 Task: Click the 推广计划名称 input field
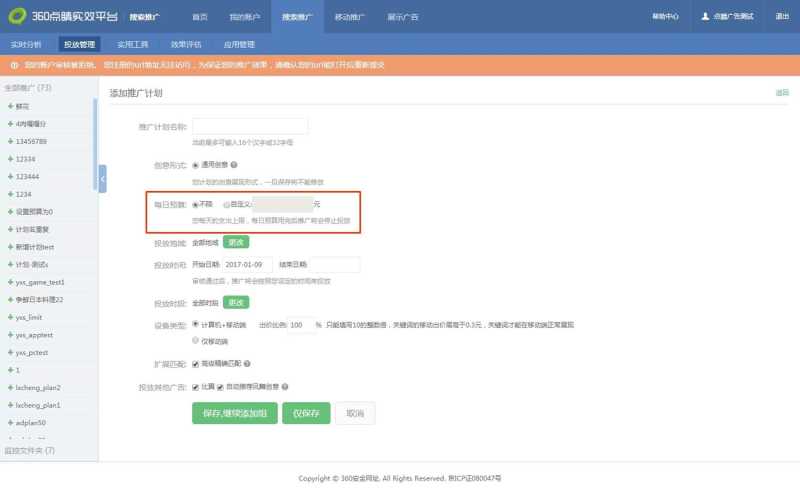tap(249, 127)
